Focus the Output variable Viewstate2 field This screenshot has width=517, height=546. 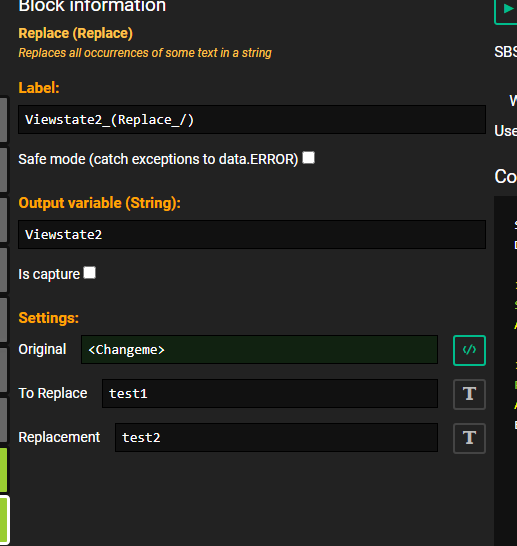click(252, 234)
